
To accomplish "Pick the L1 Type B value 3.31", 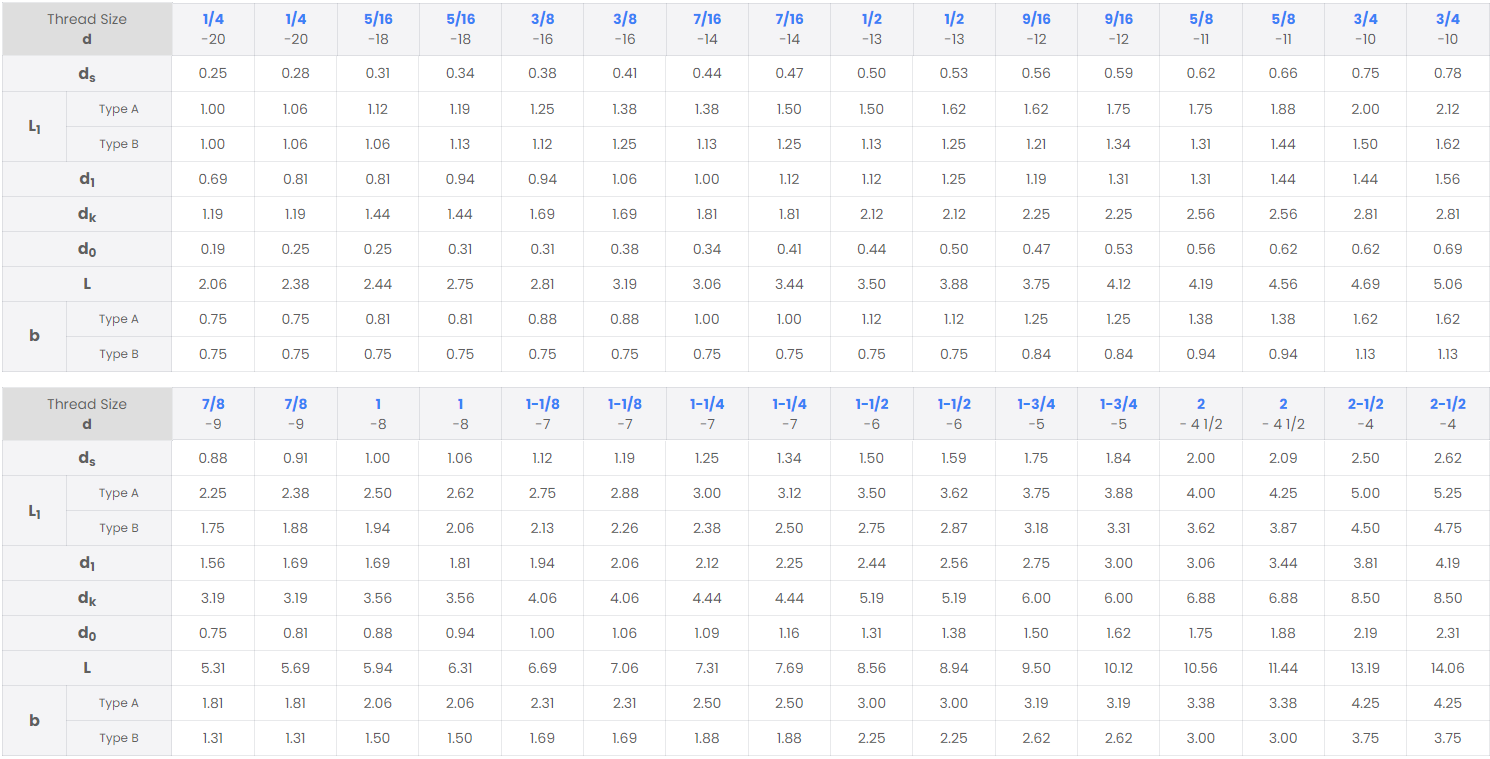I will (1118, 528).
